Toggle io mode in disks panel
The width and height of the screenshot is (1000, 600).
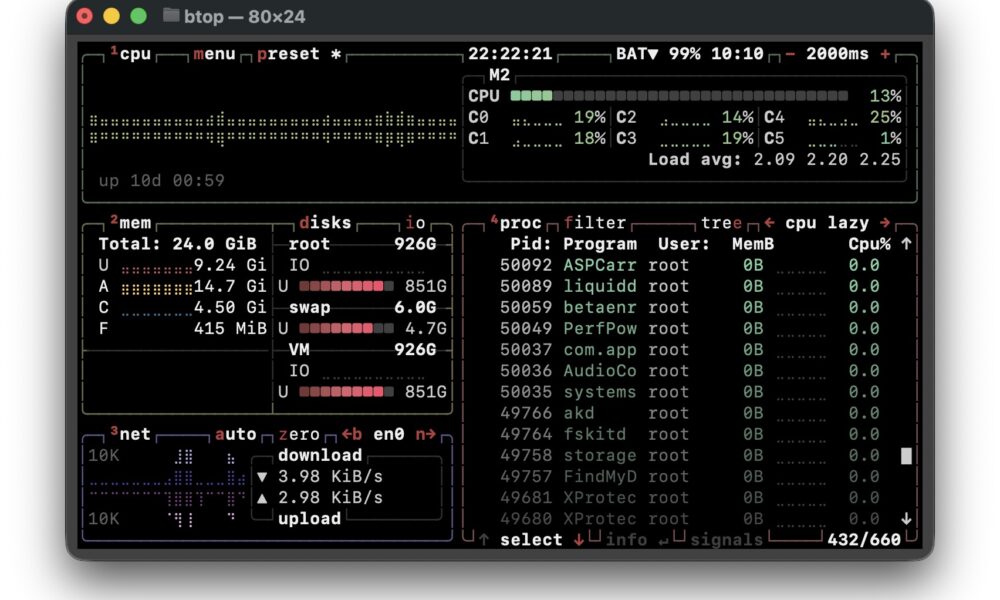tap(415, 223)
